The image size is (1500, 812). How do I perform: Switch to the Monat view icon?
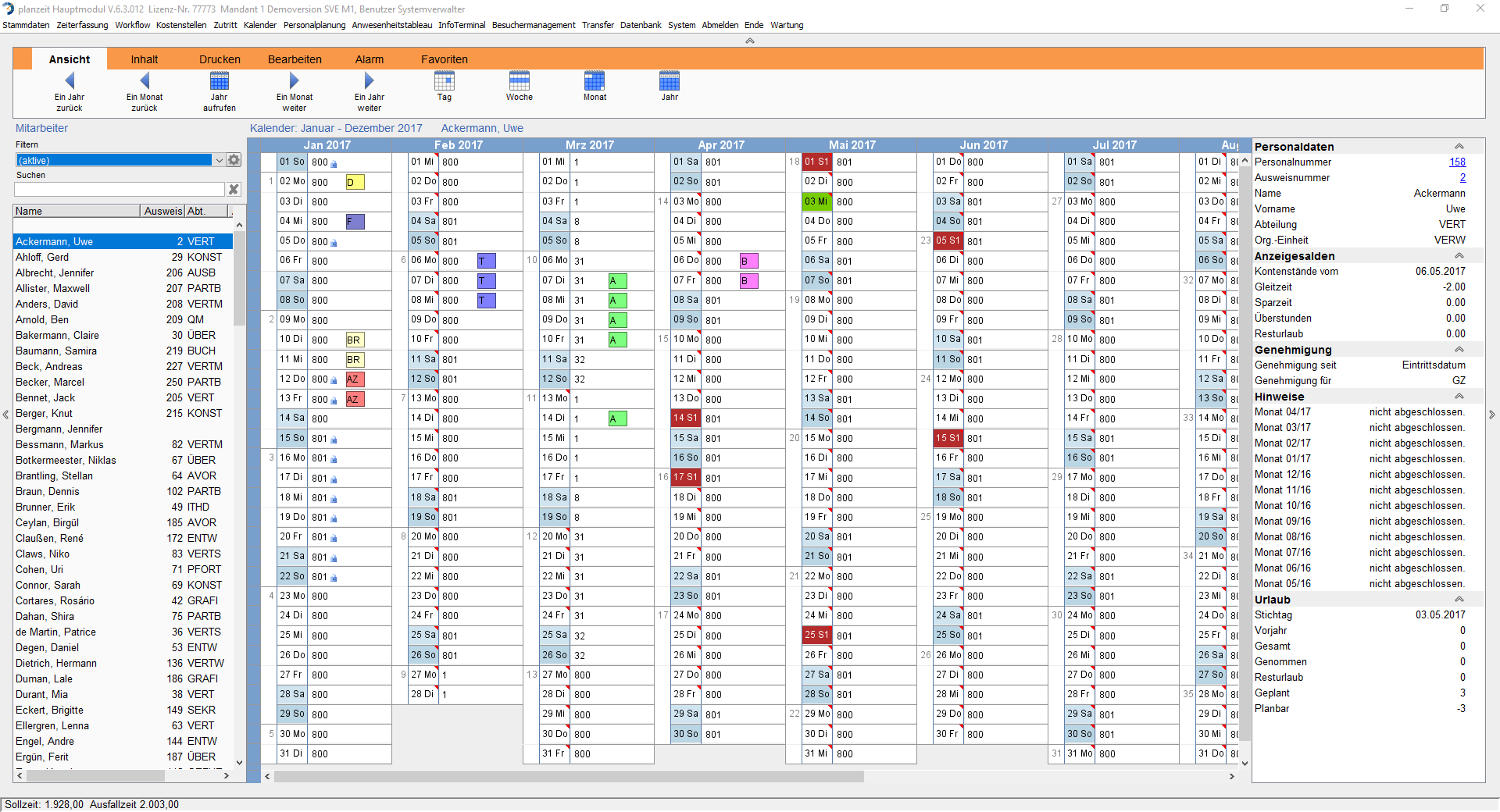(595, 80)
